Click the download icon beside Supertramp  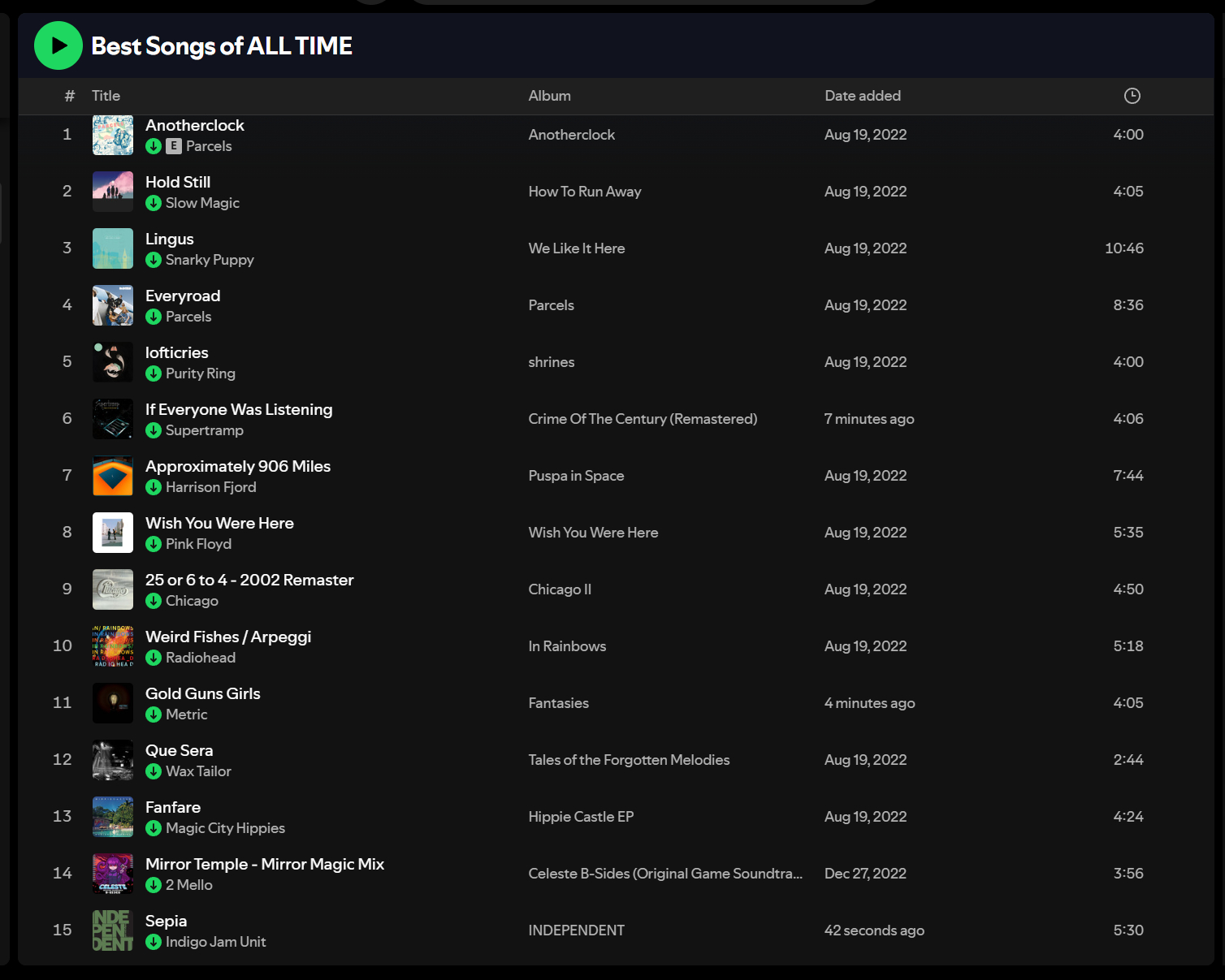tap(154, 430)
